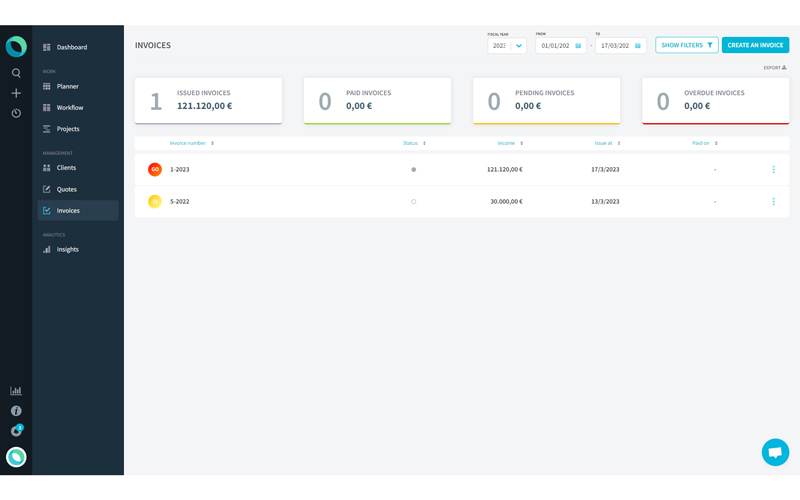The height and width of the screenshot is (500, 800).
Task: Click the export download icon
Action: point(784,67)
